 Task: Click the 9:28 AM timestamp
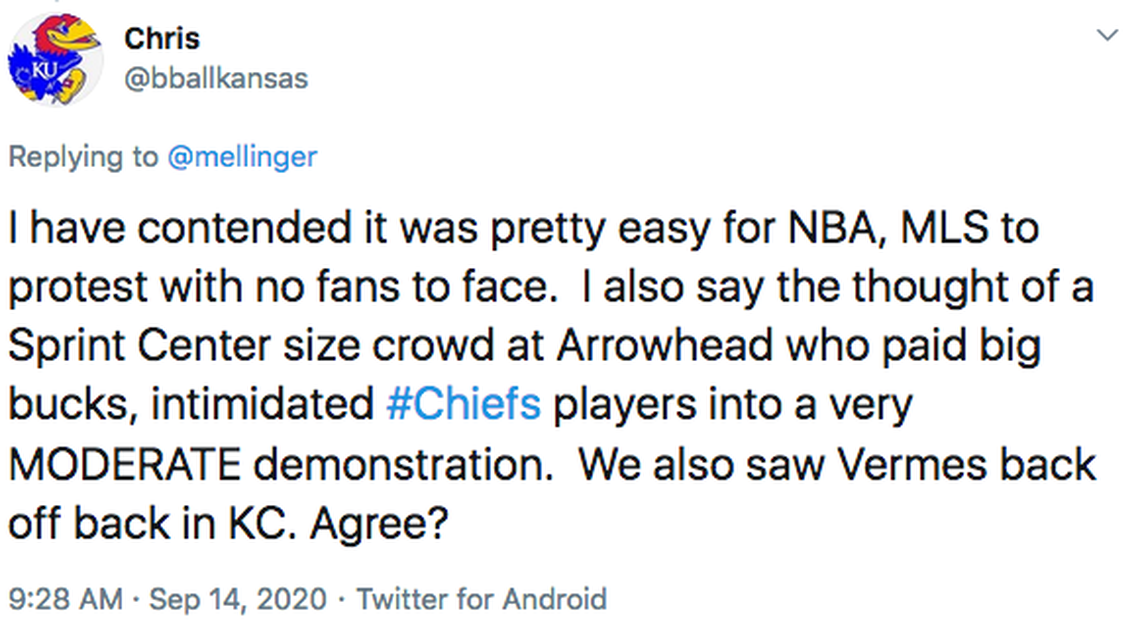65,599
